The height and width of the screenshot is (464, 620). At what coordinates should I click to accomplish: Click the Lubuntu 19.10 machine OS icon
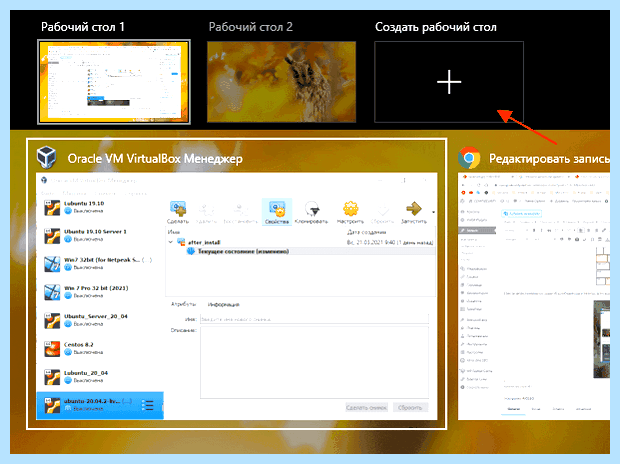point(52,207)
